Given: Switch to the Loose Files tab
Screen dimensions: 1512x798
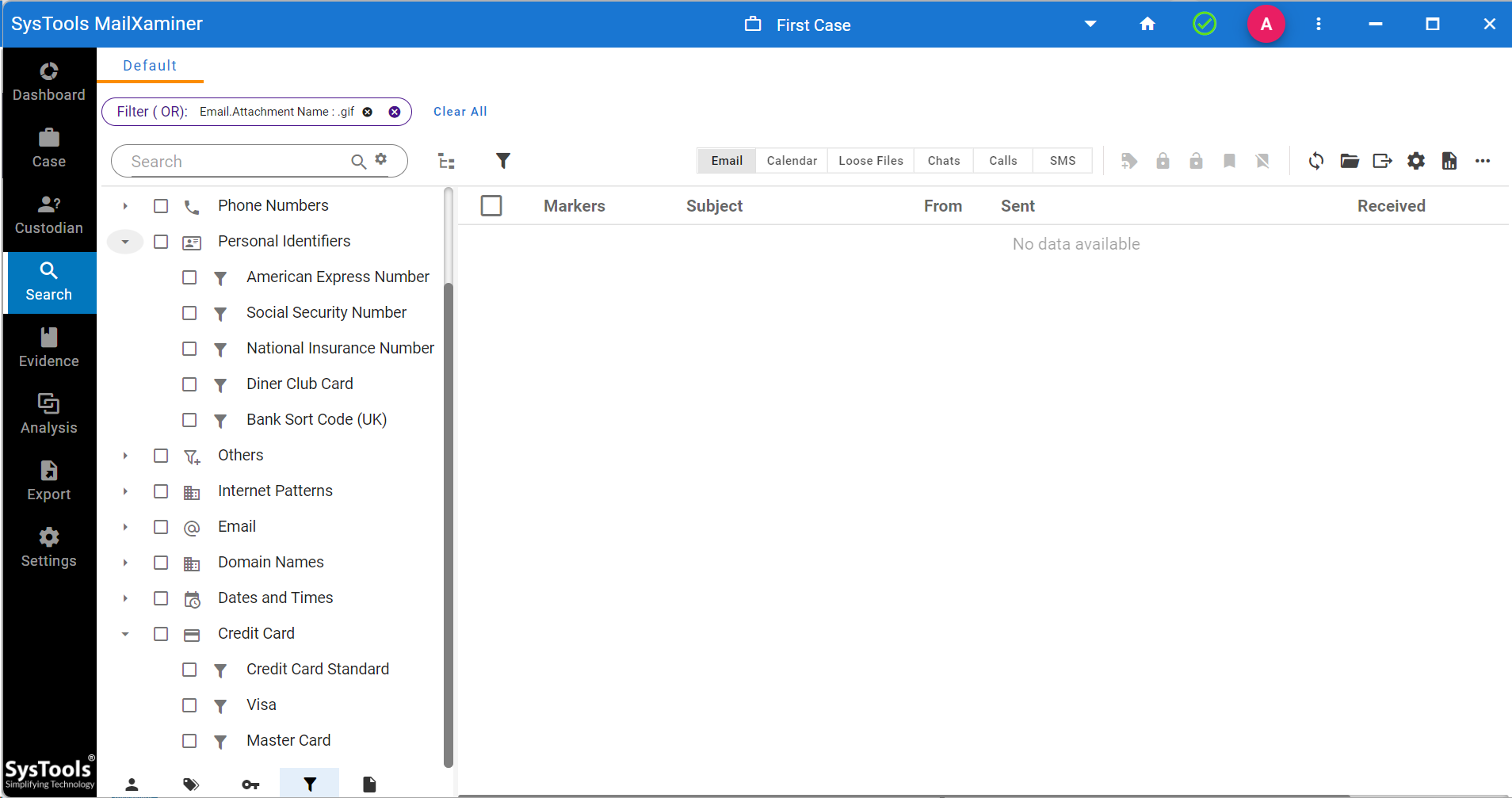Looking at the screenshot, I should tap(870, 161).
